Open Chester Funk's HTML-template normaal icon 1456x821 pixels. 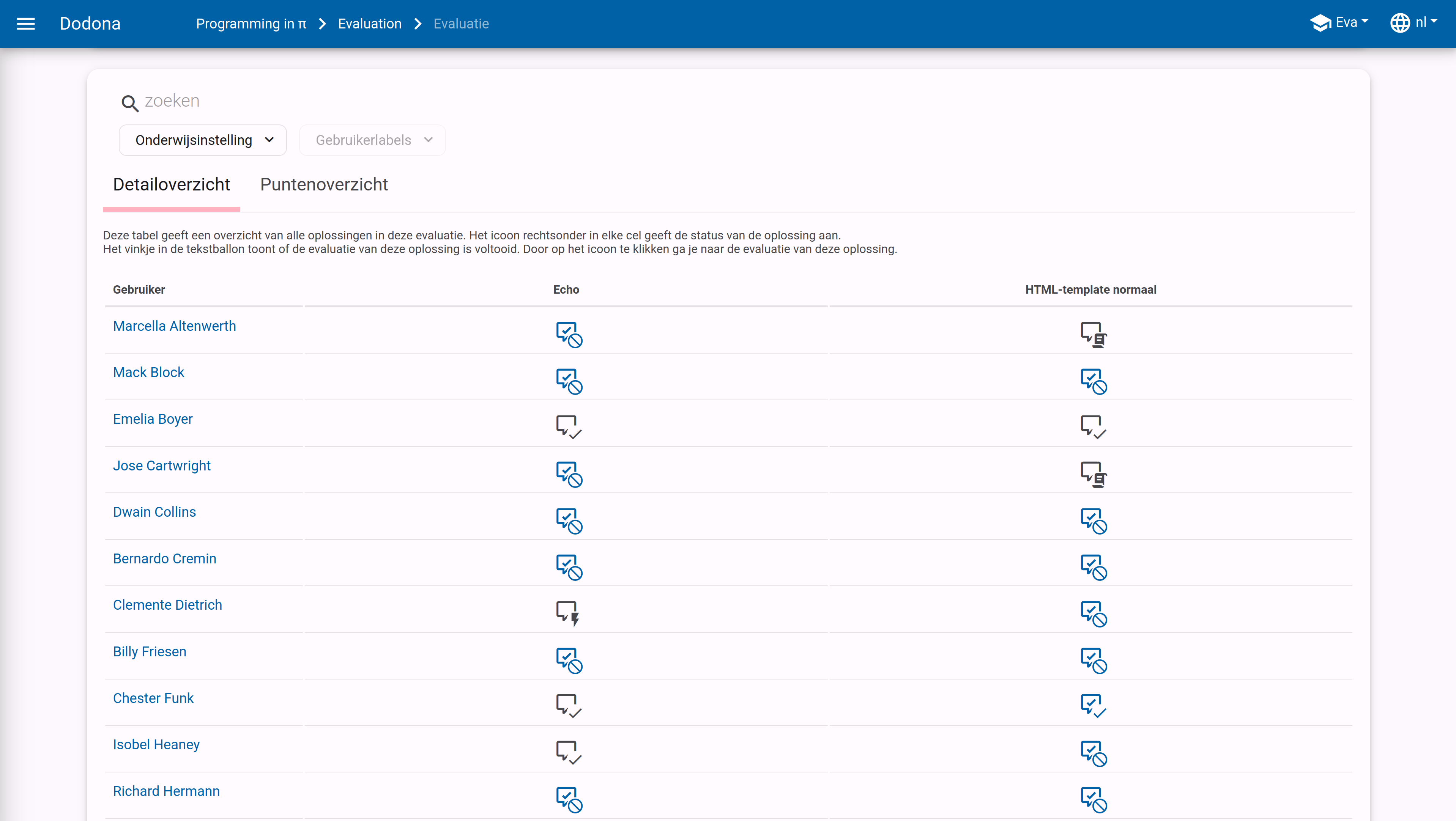coord(1093,706)
